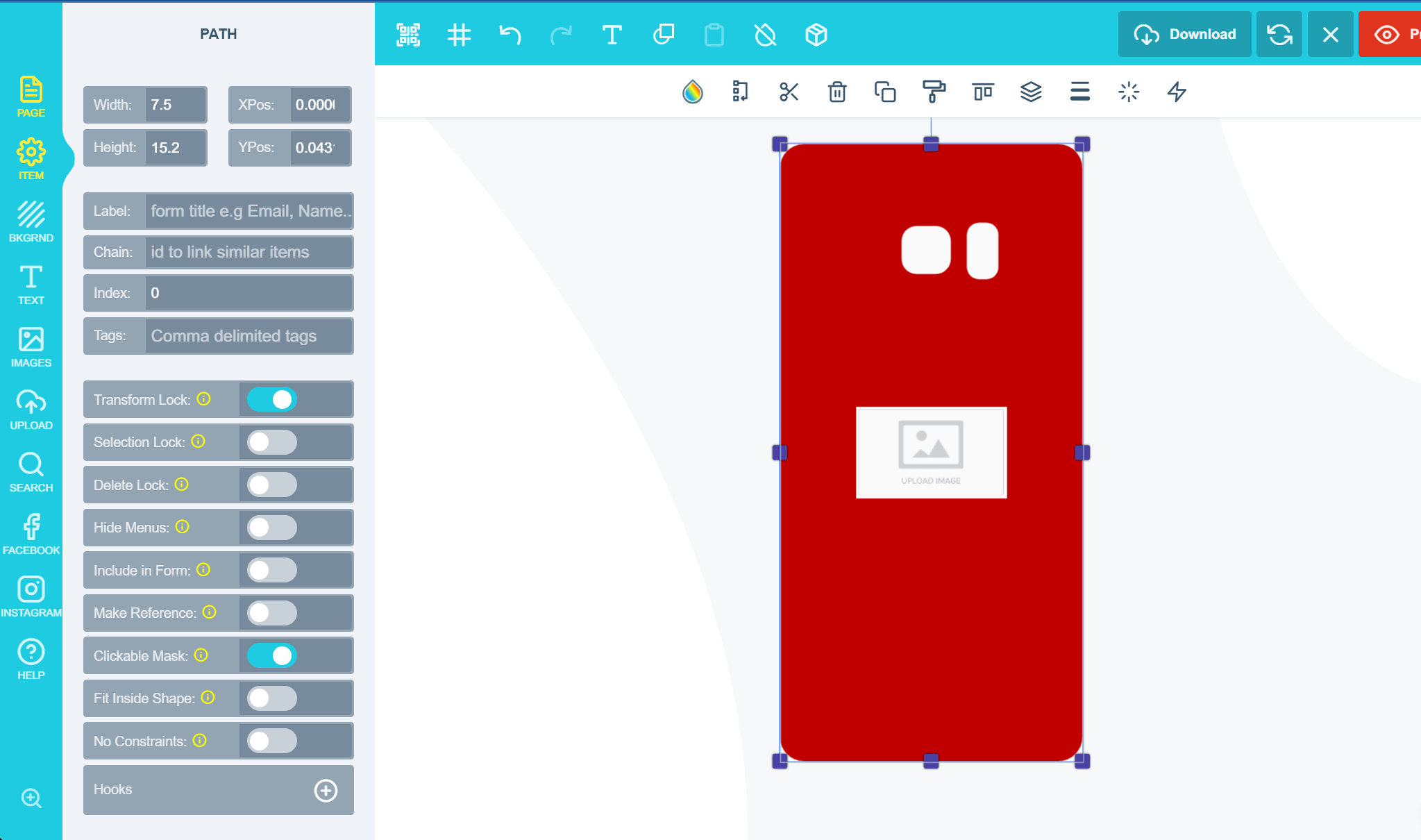Add text with the T tool
Image resolution: width=1421 pixels, height=840 pixels.
tap(612, 35)
